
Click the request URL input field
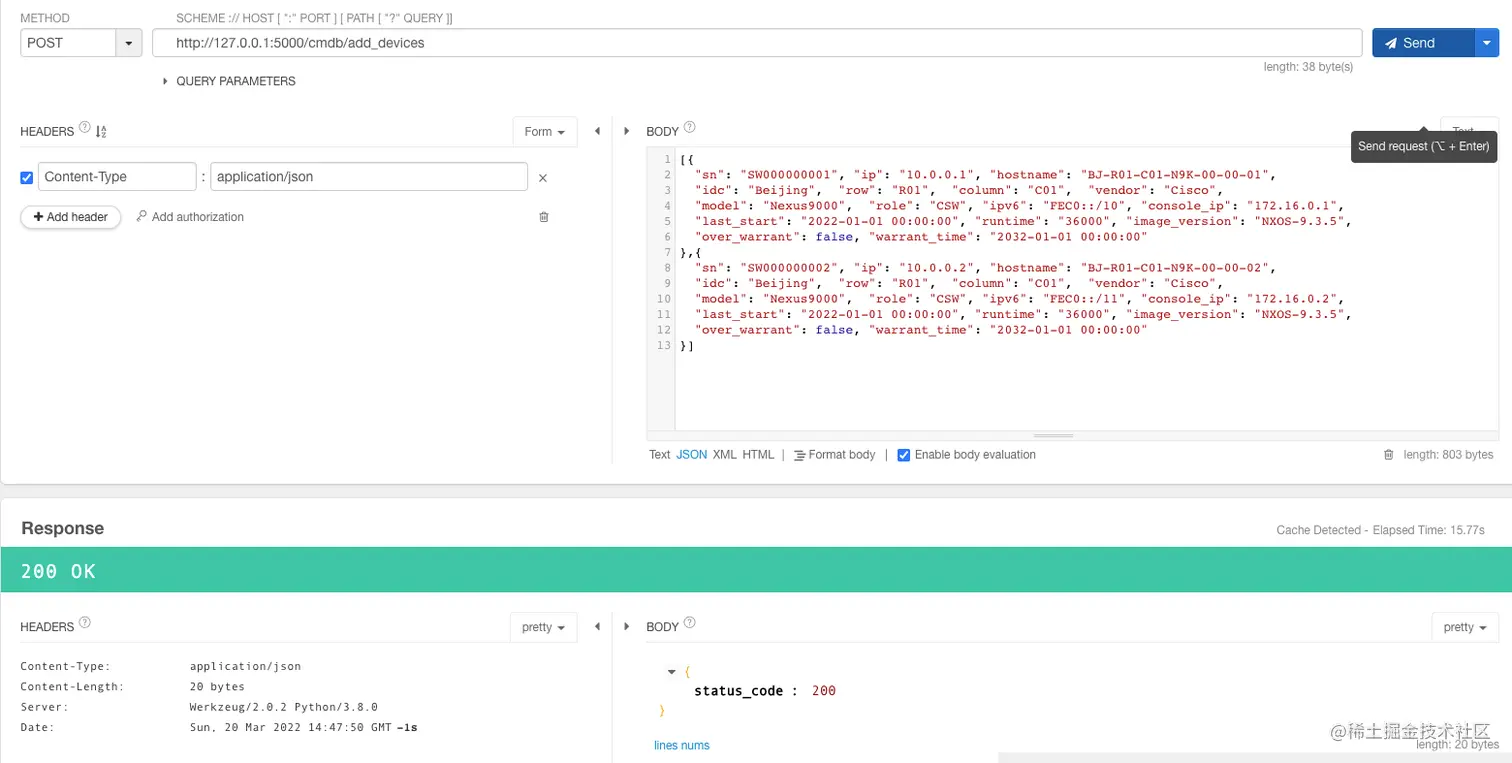[757, 43]
